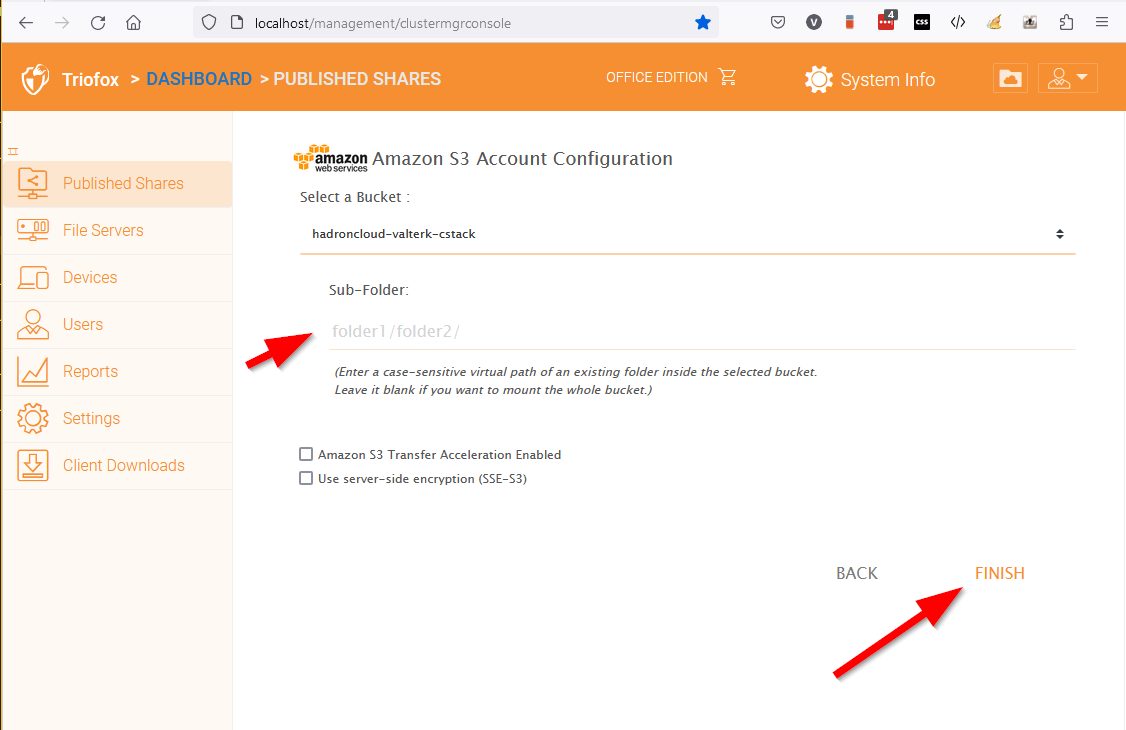This screenshot has width=1126, height=730.
Task: Click the circular V extension icon
Action: pos(814,23)
